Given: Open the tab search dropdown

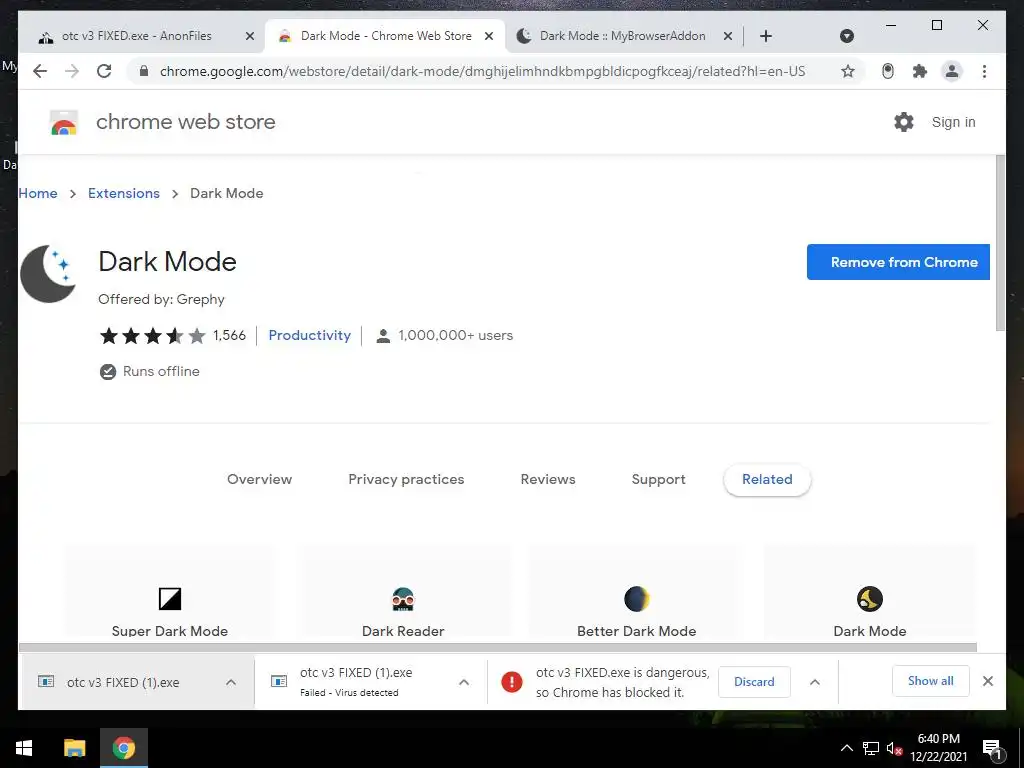Looking at the screenshot, I should (x=846, y=36).
